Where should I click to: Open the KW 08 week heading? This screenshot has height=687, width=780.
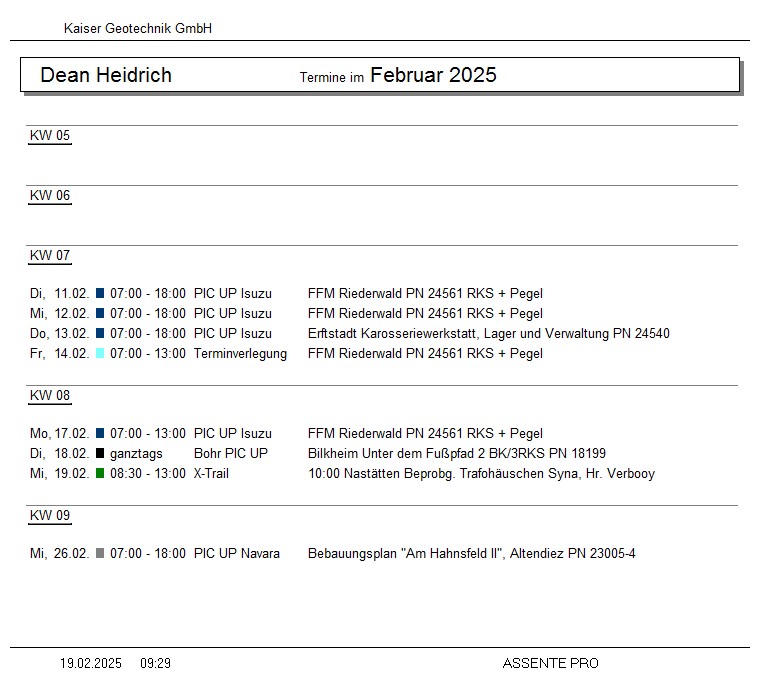pos(50,396)
